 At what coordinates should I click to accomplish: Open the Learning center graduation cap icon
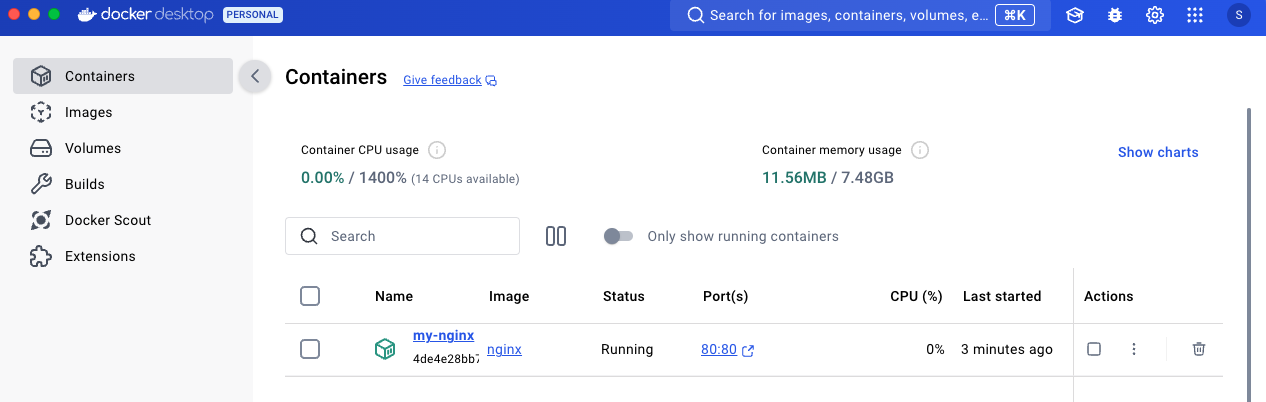[x=1075, y=16]
